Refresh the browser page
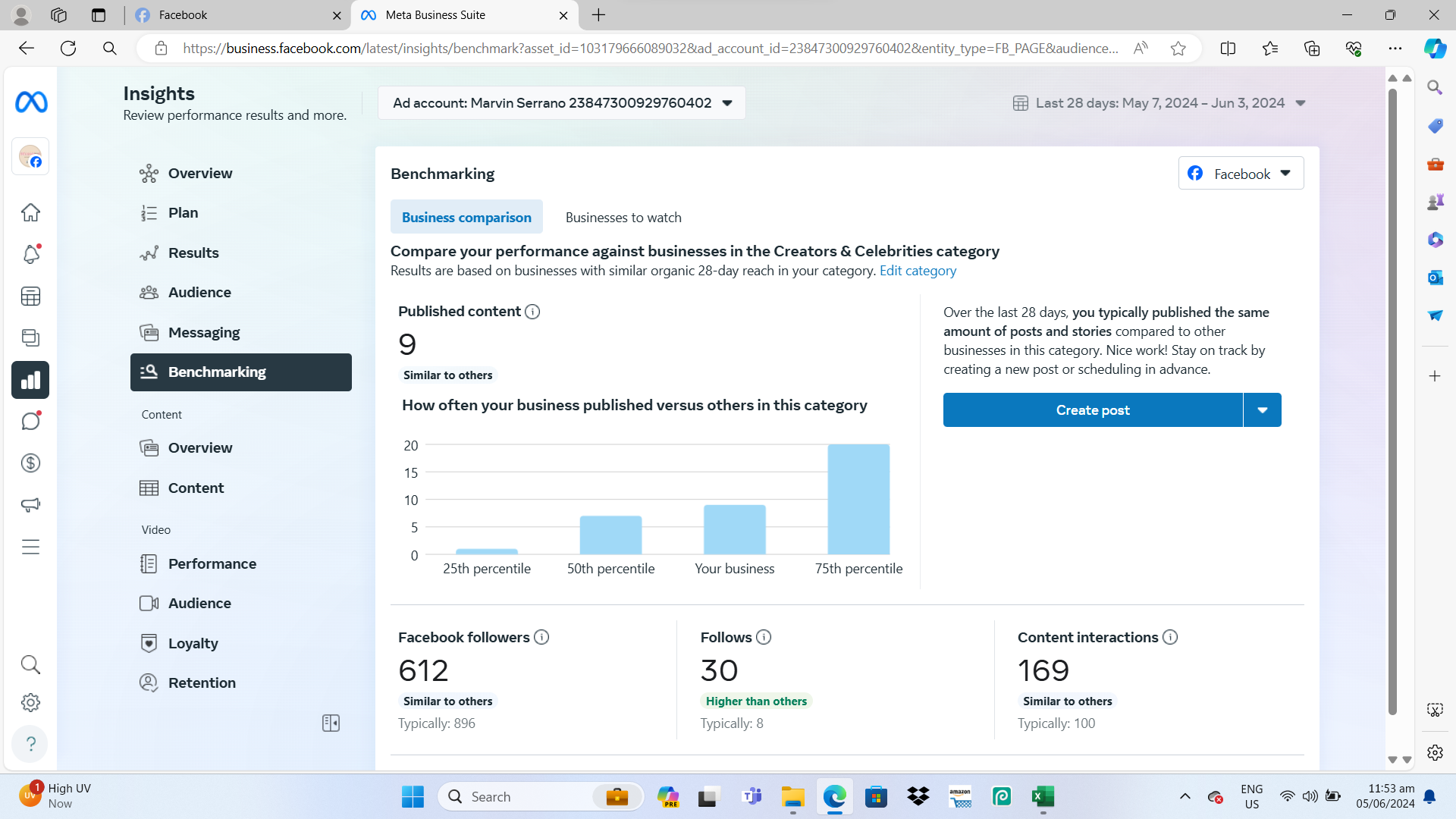The image size is (1456, 819). coord(68,49)
